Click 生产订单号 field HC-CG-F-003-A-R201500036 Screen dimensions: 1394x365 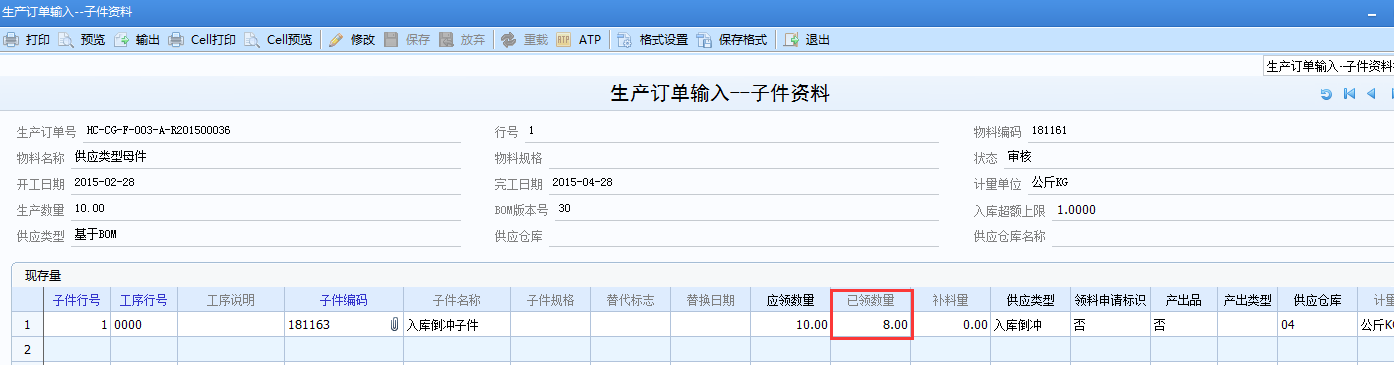tap(273, 131)
